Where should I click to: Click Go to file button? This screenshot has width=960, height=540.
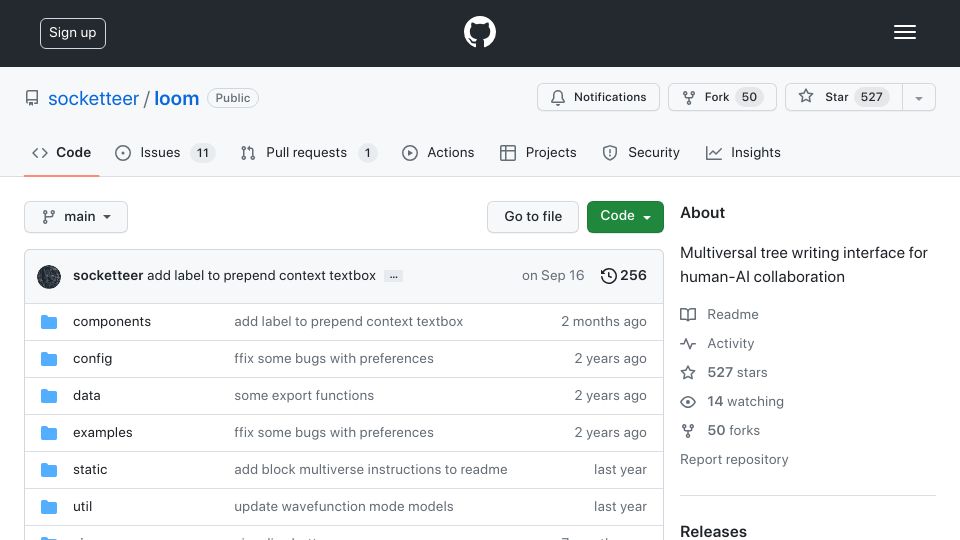(533, 217)
